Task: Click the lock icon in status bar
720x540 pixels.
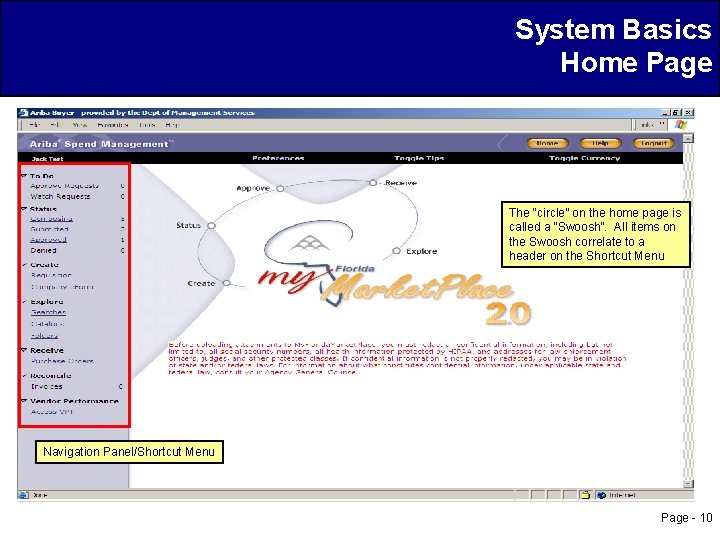Action: tap(585, 495)
